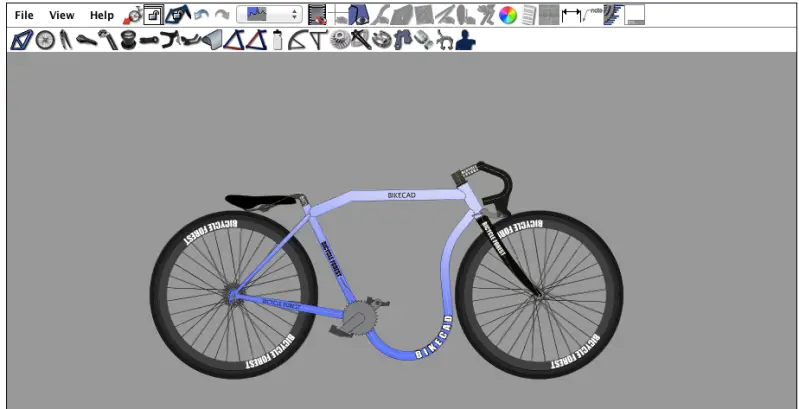Open the rider figure settings icon

pos(465,40)
